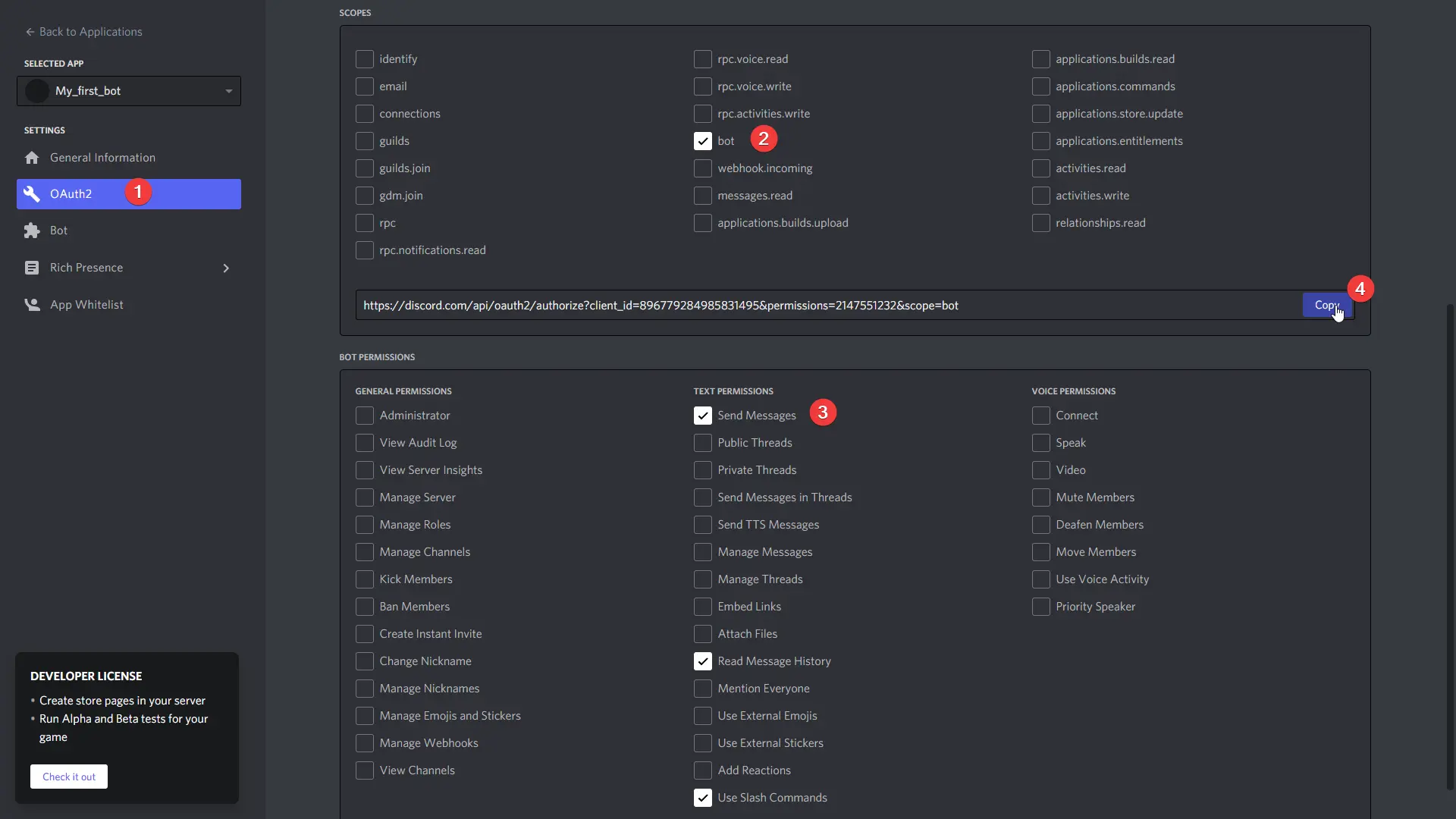The image size is (1456, 819).
Task: Open the My_first_bot app selector
Action: point(129,91)
